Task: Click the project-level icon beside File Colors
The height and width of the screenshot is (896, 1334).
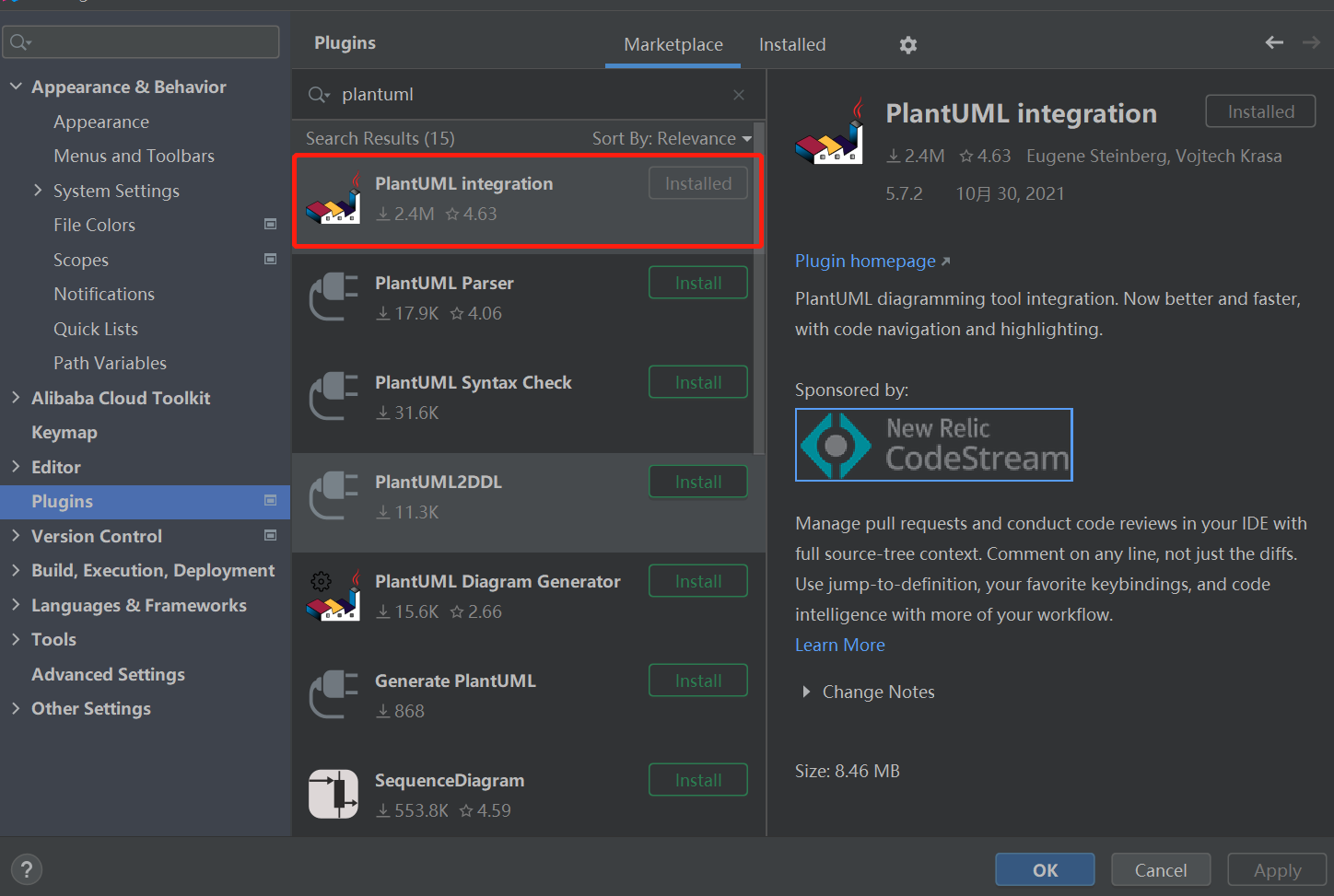Action: (x=271, y=224)
